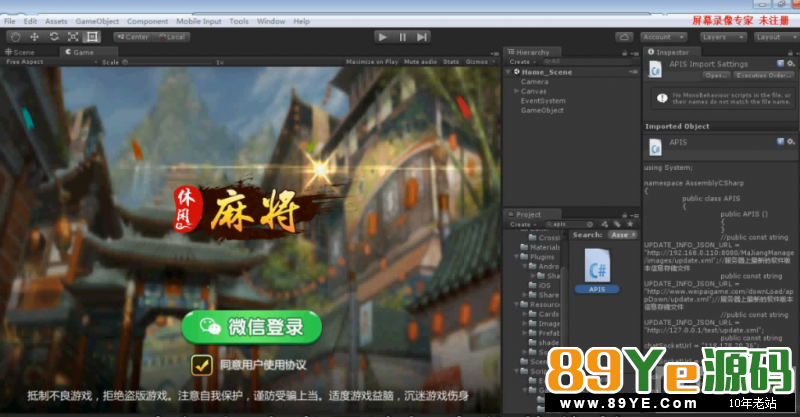The height and width of the screenshot is (417, 800).
Task: Click the Open... button in Inspector
Action: point(716,76)
